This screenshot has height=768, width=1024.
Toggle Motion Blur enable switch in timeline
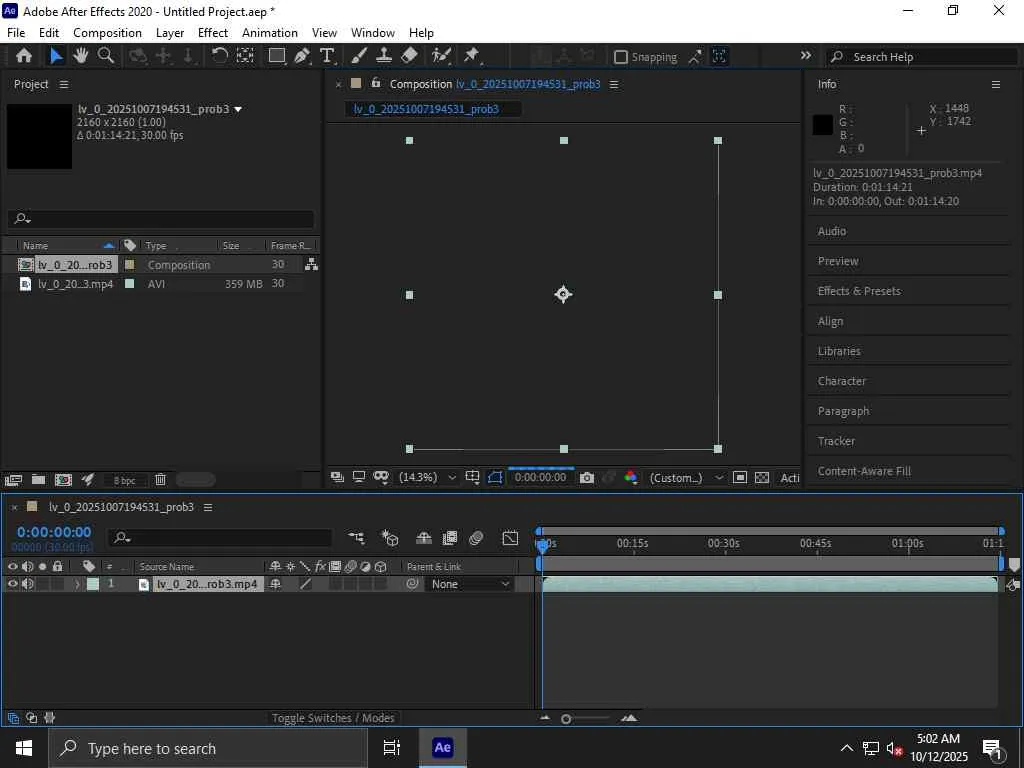coord(476,538)
